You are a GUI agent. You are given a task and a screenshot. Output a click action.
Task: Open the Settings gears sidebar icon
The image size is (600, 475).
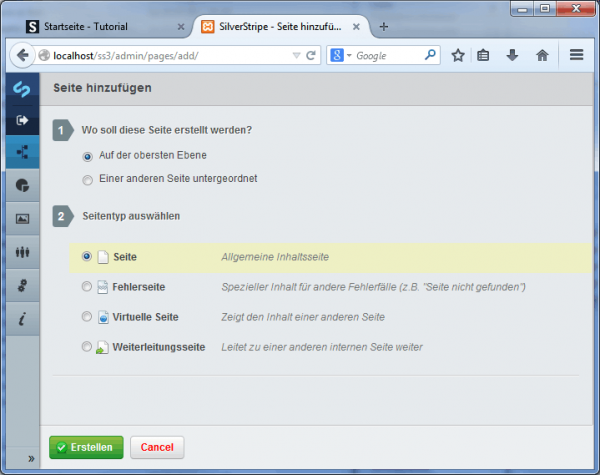22,286
